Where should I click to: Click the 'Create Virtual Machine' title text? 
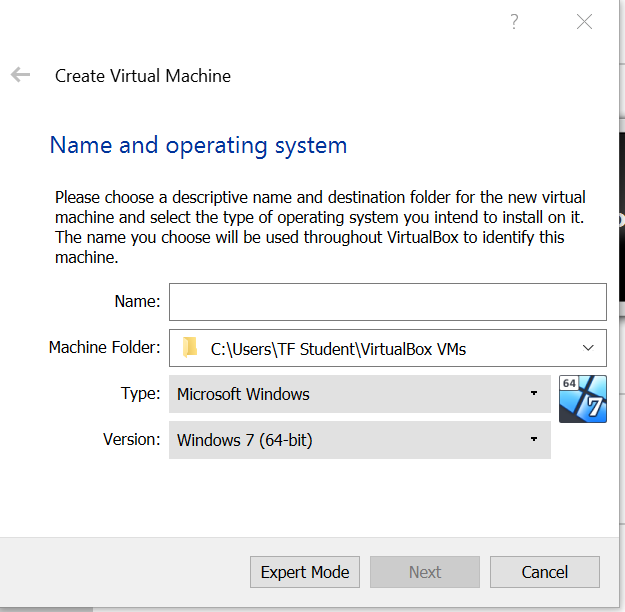click(x=143, y=76)
